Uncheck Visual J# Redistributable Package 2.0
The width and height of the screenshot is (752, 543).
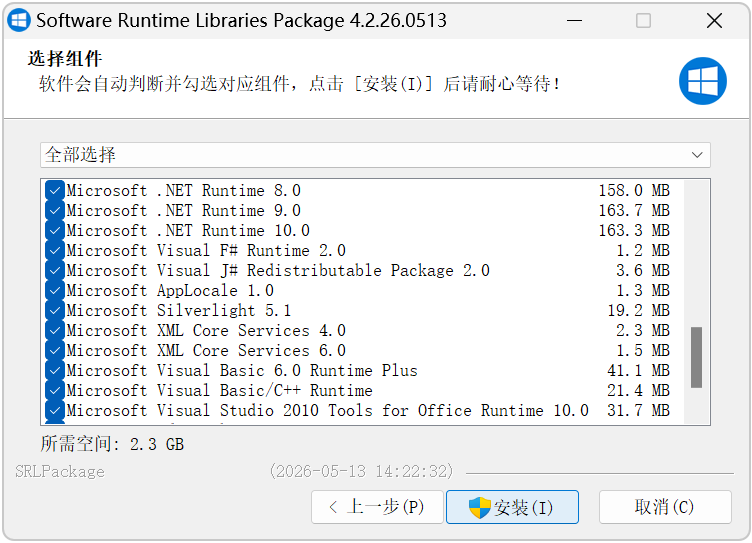[x=55, y=271]
